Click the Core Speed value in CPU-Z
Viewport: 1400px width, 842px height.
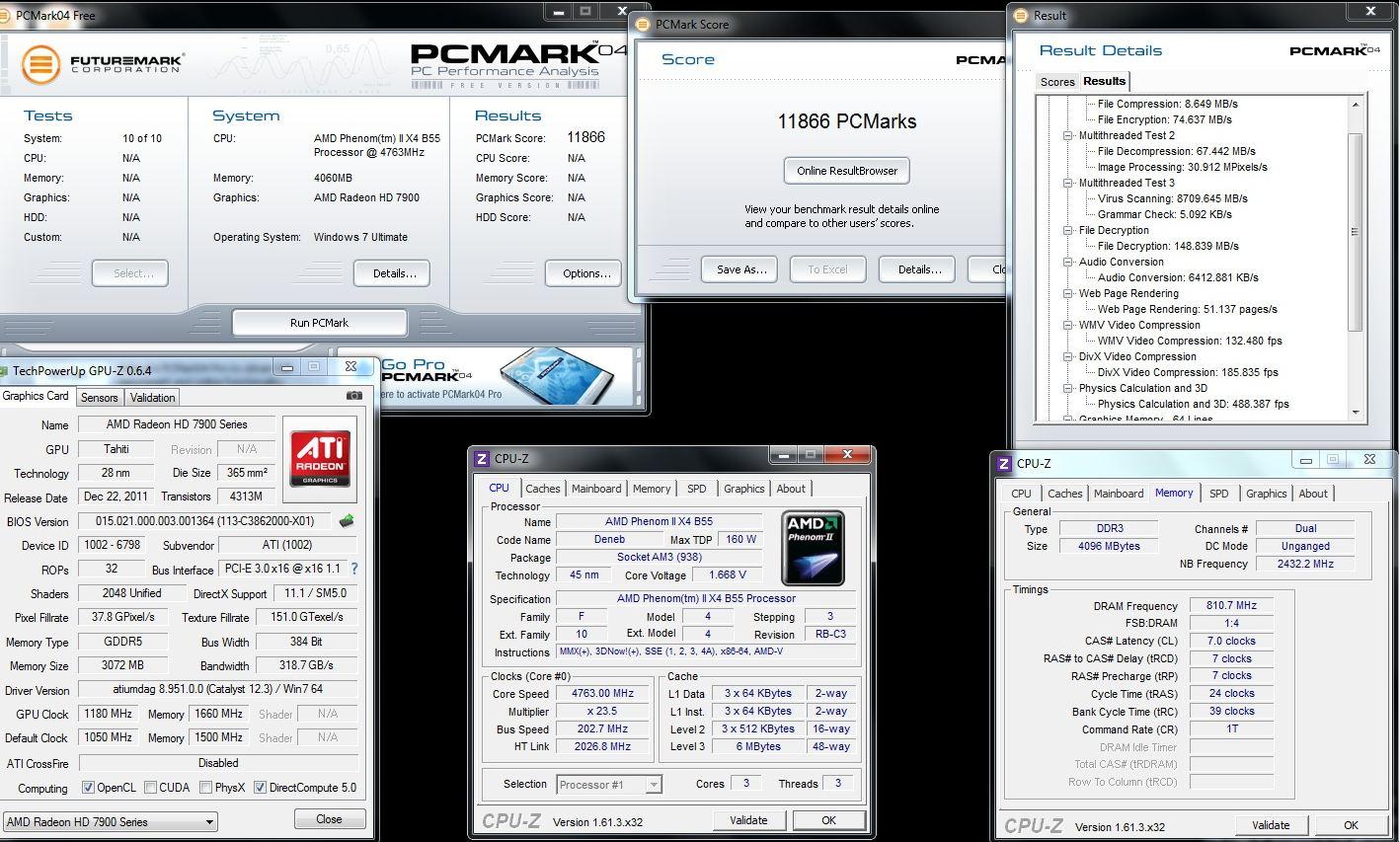pyautogui.click(x=602, y=693)
